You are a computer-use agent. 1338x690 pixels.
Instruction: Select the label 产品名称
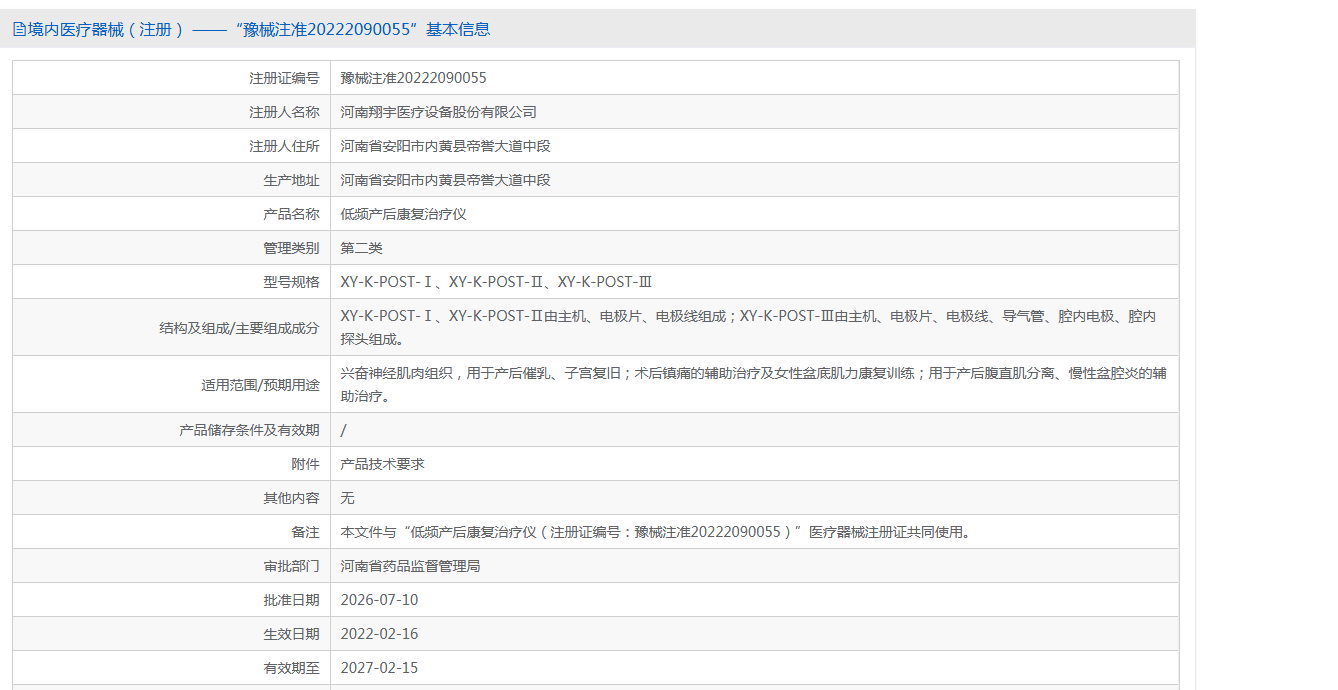tap(291, 214)
